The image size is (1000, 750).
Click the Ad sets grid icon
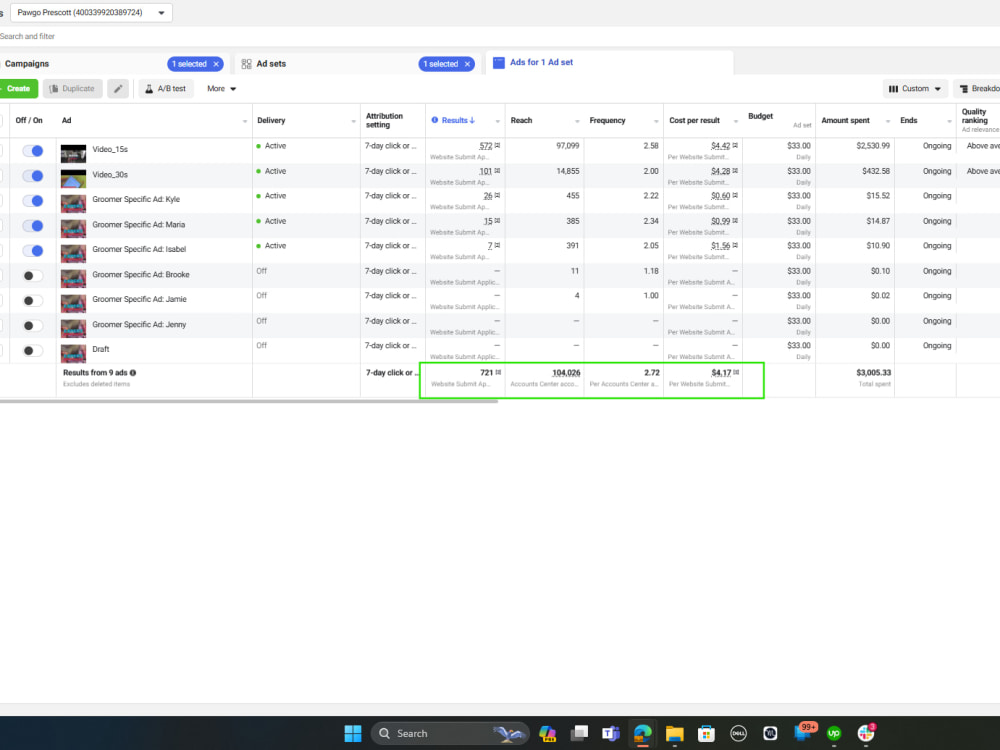coord(246,64)
